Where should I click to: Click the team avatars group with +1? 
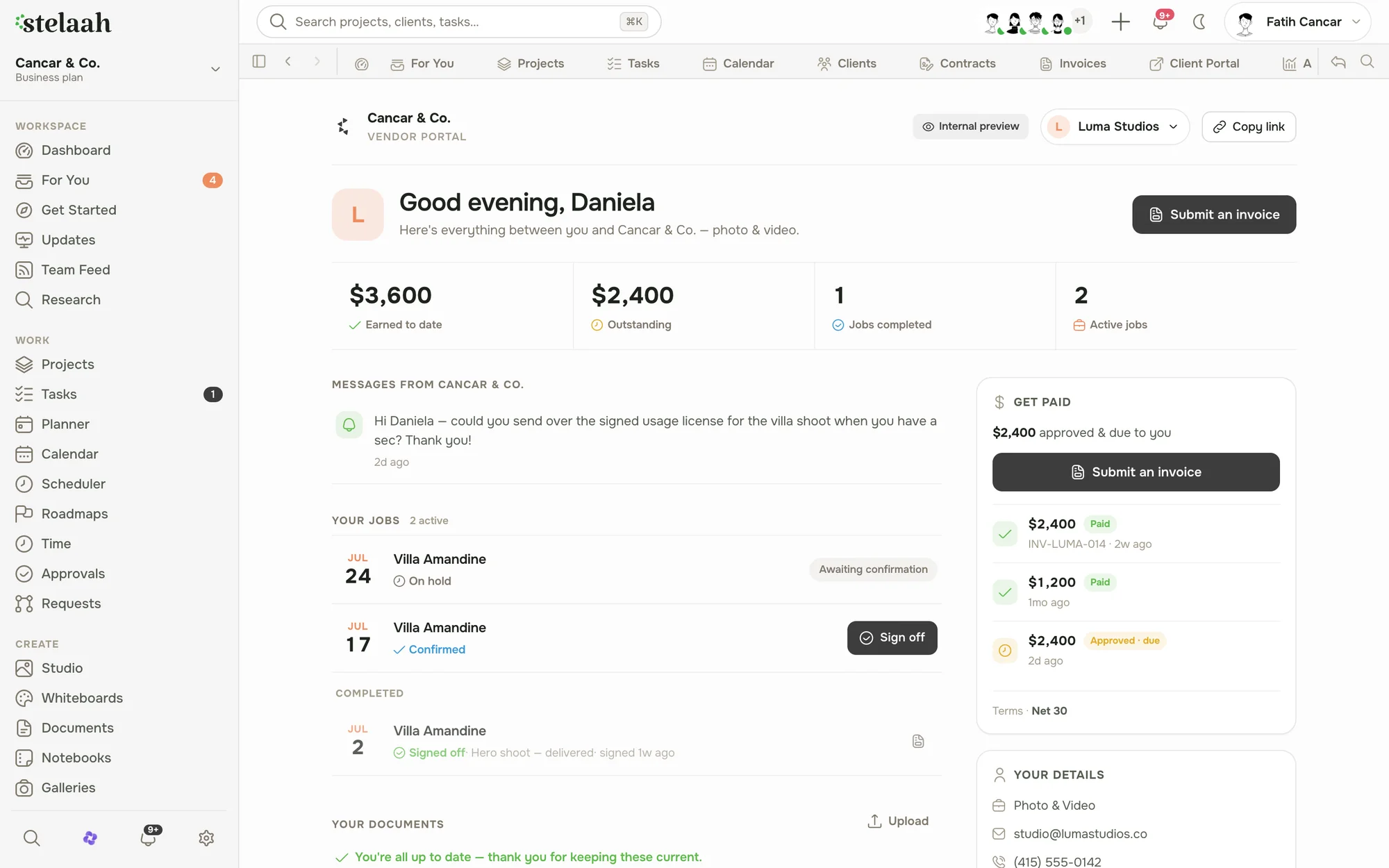(x=1037, y=22)
